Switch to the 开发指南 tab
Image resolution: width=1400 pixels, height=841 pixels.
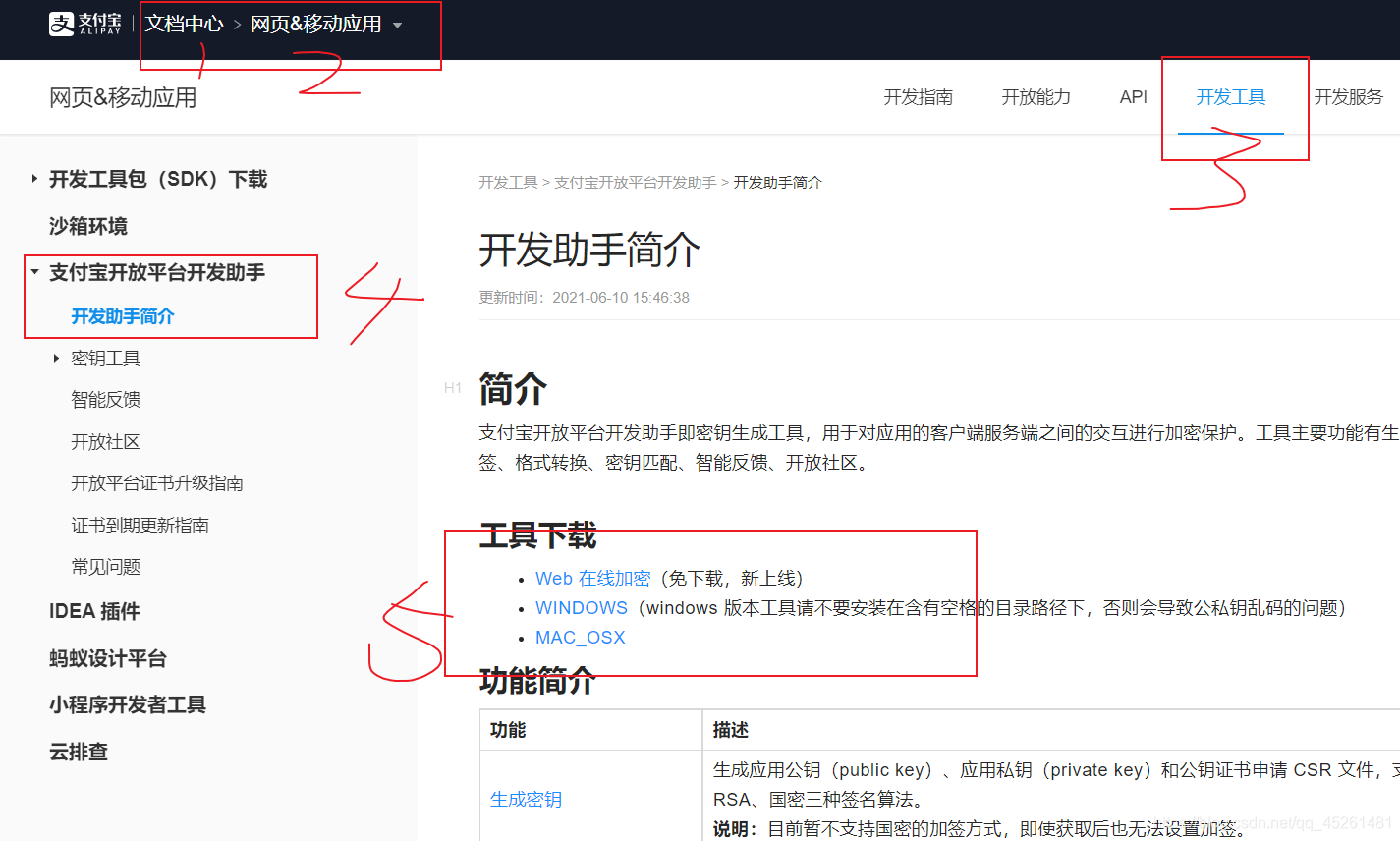(x=918, y=97)
